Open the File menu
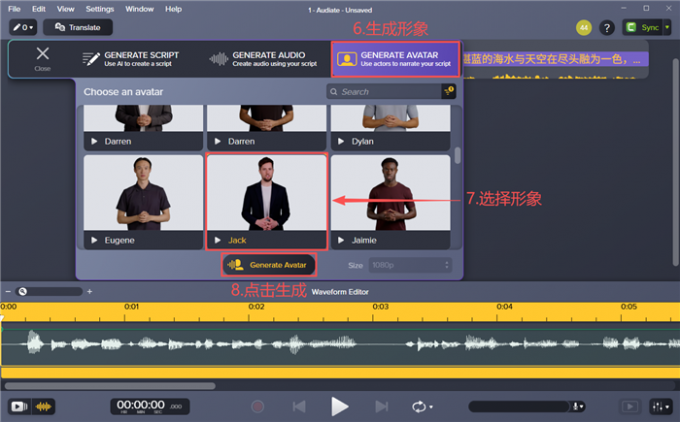Image resolution: width=680 pixels, height=422 pixels. click(14, 9)
